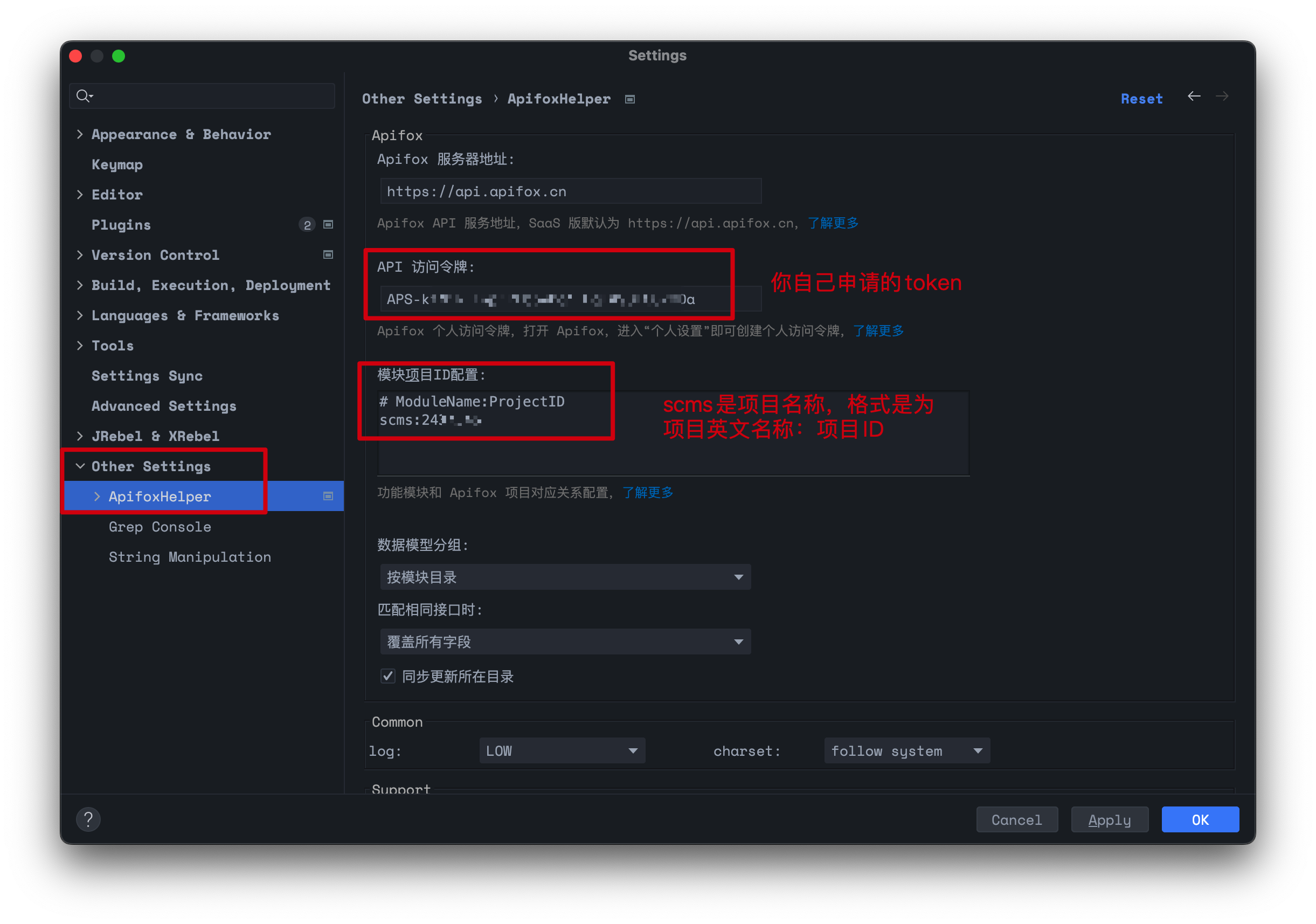
Task: Select Grep Console under Other Settings
Action: coord(160,526)
